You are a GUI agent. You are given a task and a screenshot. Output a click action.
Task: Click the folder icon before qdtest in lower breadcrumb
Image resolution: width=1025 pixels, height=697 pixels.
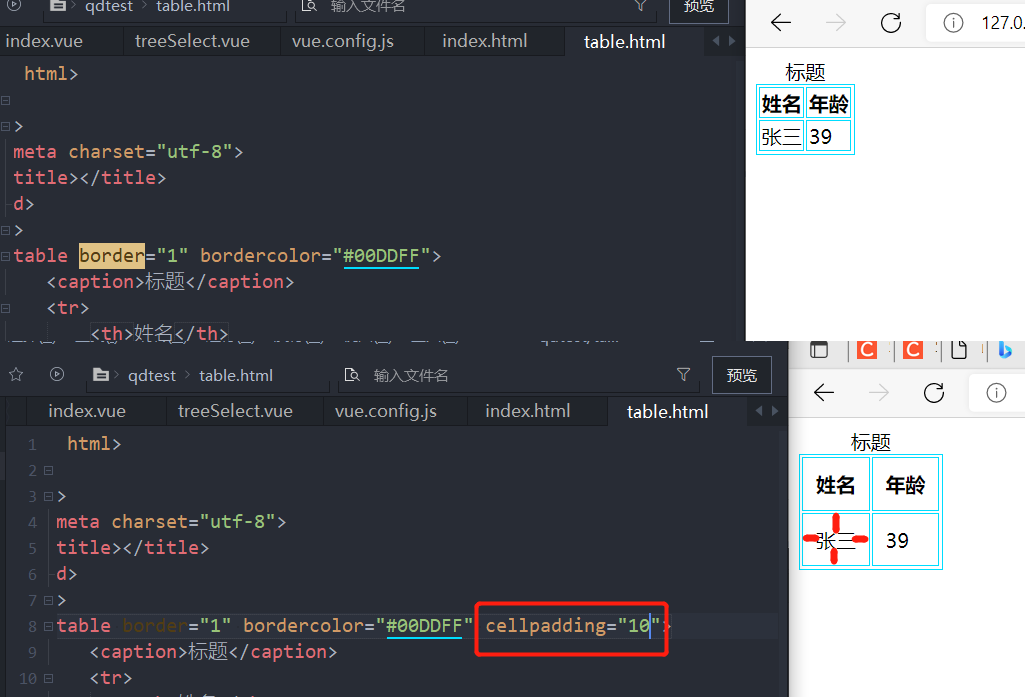coord(101,375)
